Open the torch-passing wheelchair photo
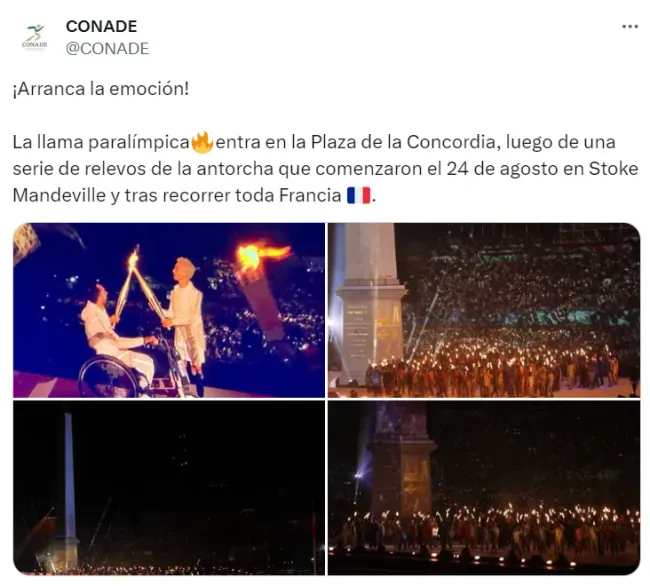 [x=169, y=310]
